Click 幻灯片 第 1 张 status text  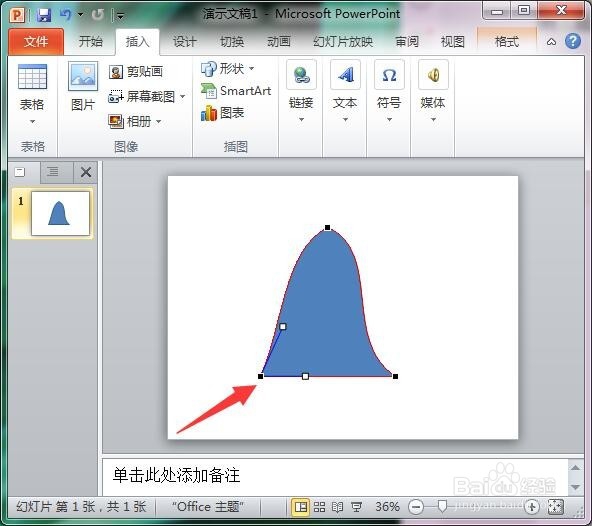point(81,507)
